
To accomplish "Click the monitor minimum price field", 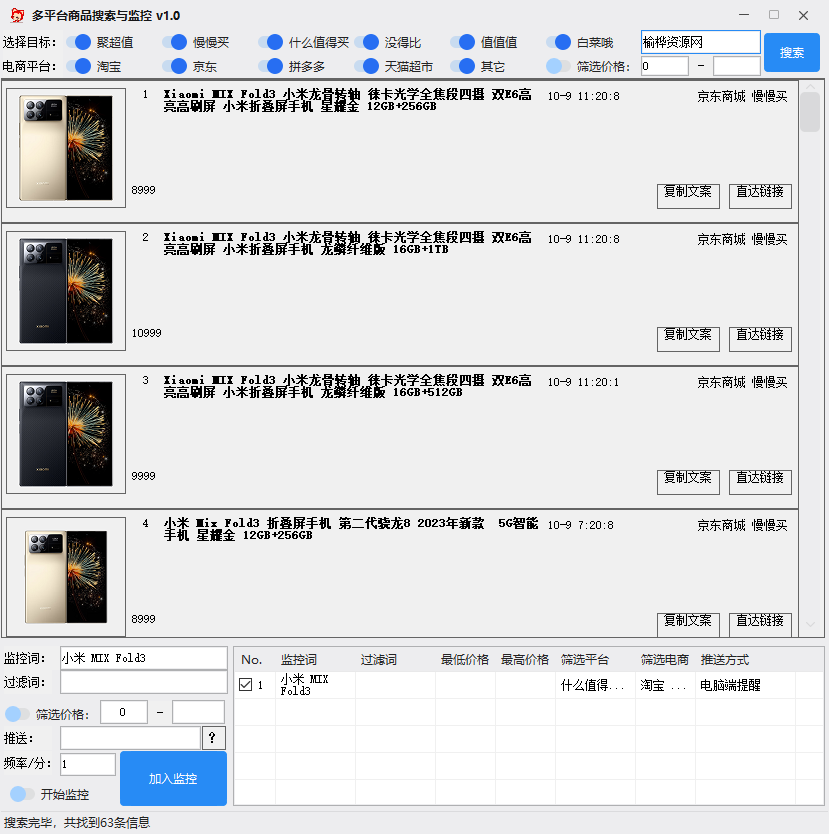I will [124, 712].
